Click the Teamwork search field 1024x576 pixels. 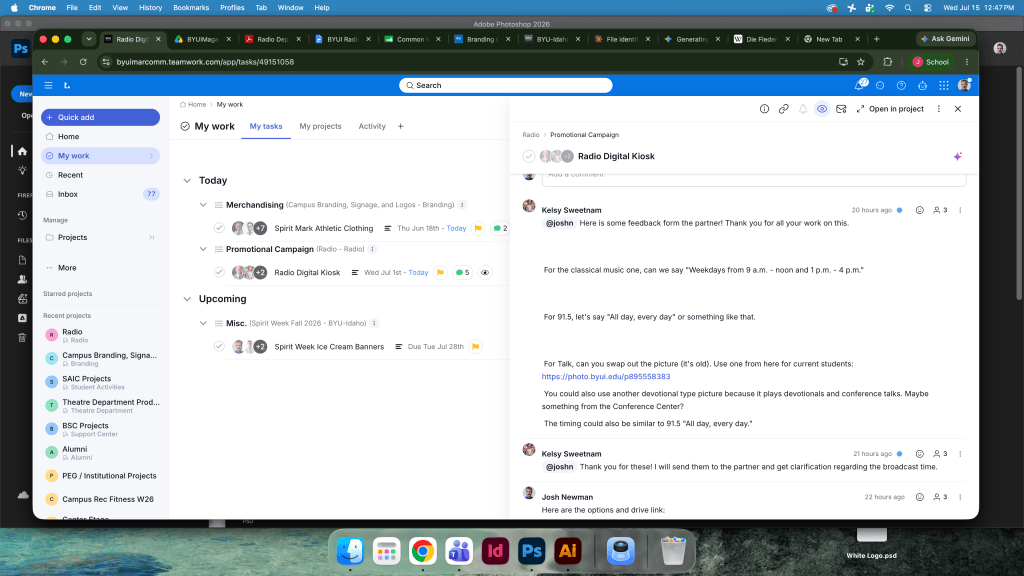505,86
